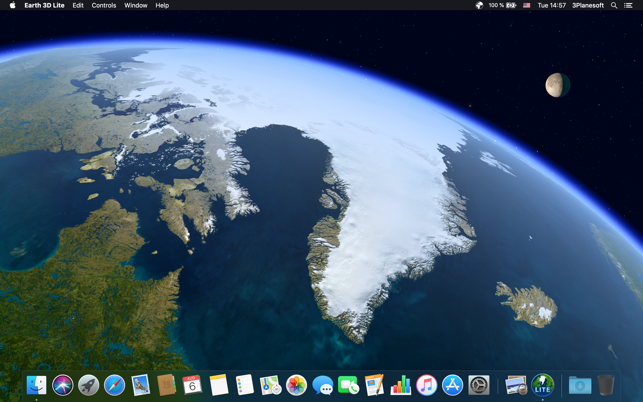The image size is (643, 402).
Task: Click the 3Planesoft user name
Action: click(588, 5)
